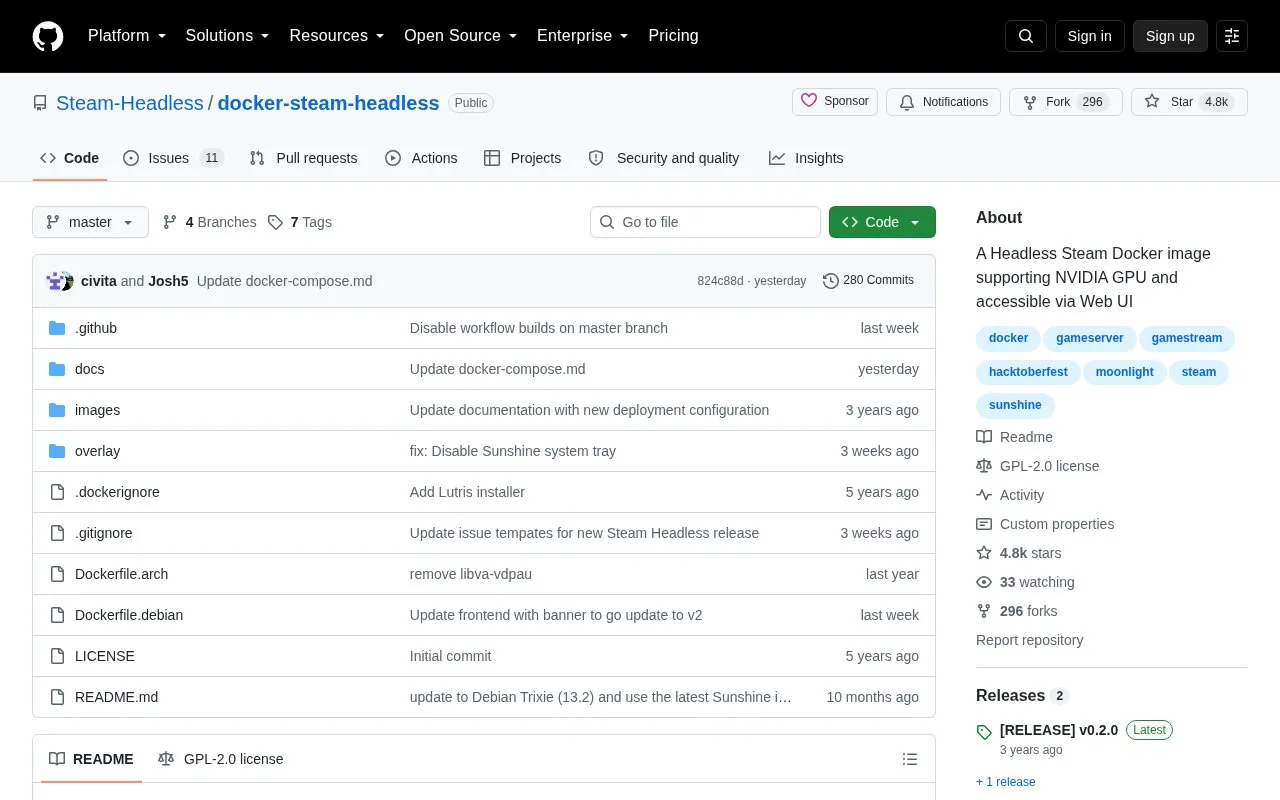Image resolution: width=1280 pixels, height=800 pixels.
Task: Click the star icon beside 4.8k stars
Action: pos(984,553)
